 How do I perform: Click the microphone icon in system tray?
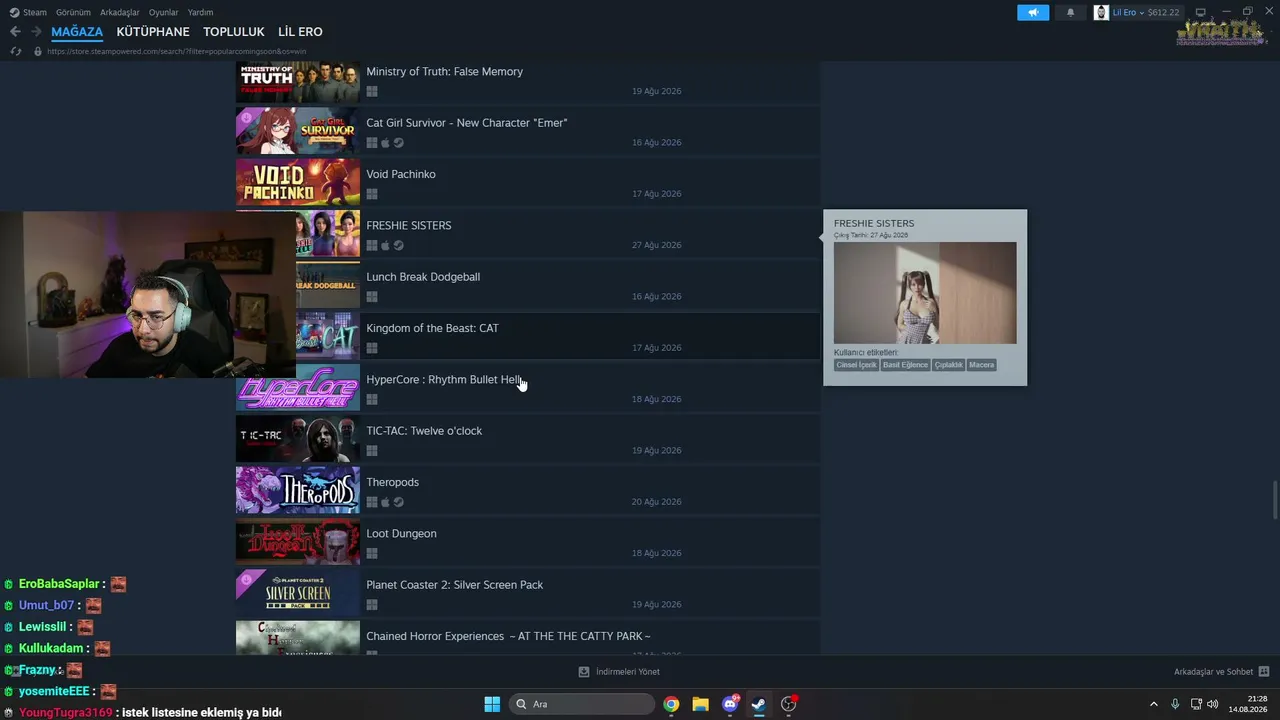pyautogui.click(x=1175, y=704)
